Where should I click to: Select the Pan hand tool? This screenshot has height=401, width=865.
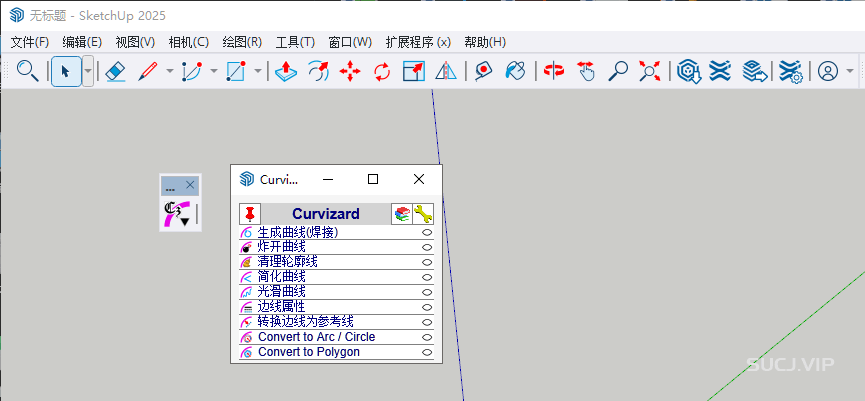[x=586, y=71]
